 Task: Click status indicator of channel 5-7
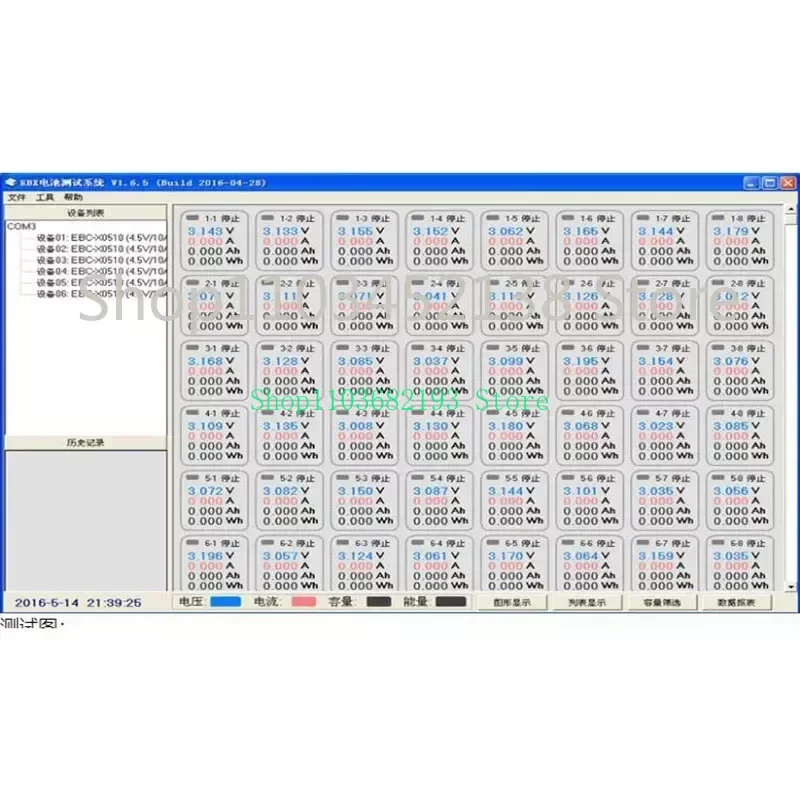643,478
